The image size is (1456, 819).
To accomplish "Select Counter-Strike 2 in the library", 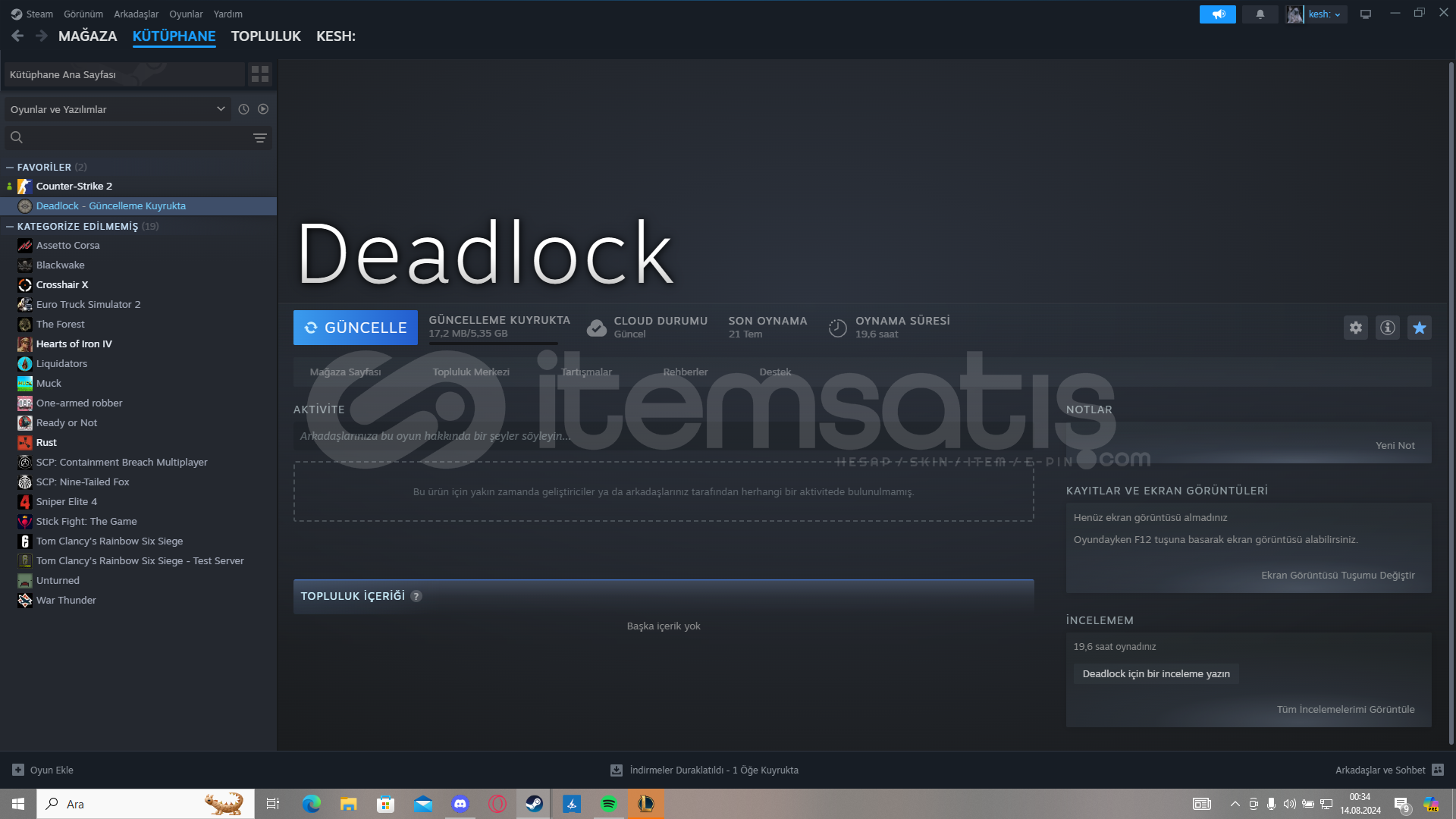I will click(x=138, y=187).
